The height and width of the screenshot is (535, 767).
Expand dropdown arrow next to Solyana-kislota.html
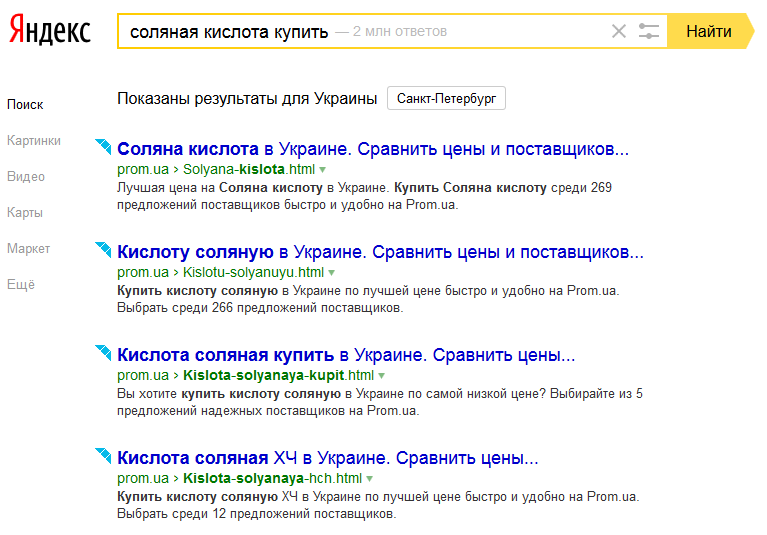(x=322, y=170)
